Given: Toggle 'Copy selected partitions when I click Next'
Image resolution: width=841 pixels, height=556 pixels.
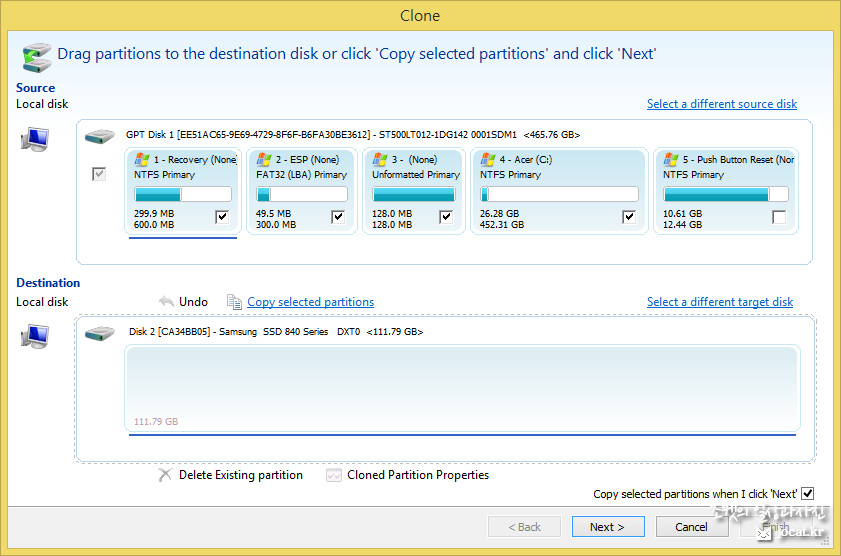Looking at the screenshot, I should (808, 494).
